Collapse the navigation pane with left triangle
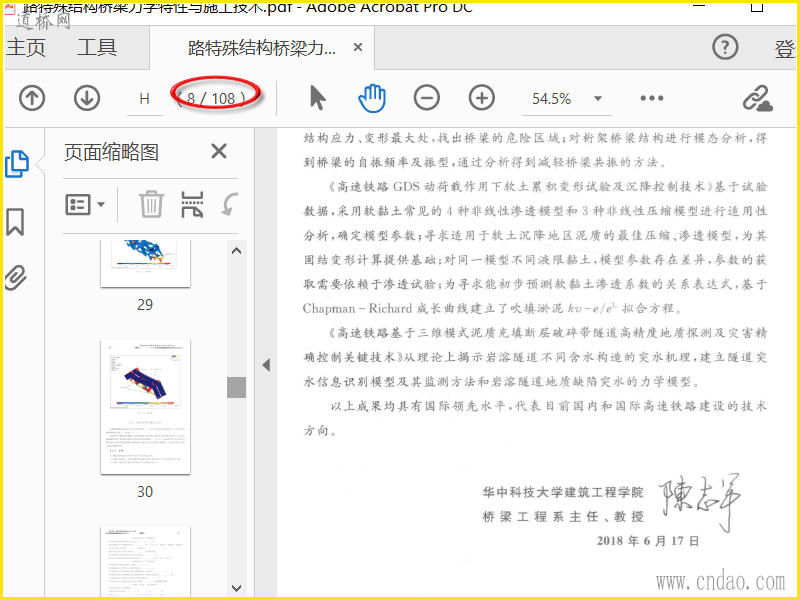800x600 pixels. (266, 365)
